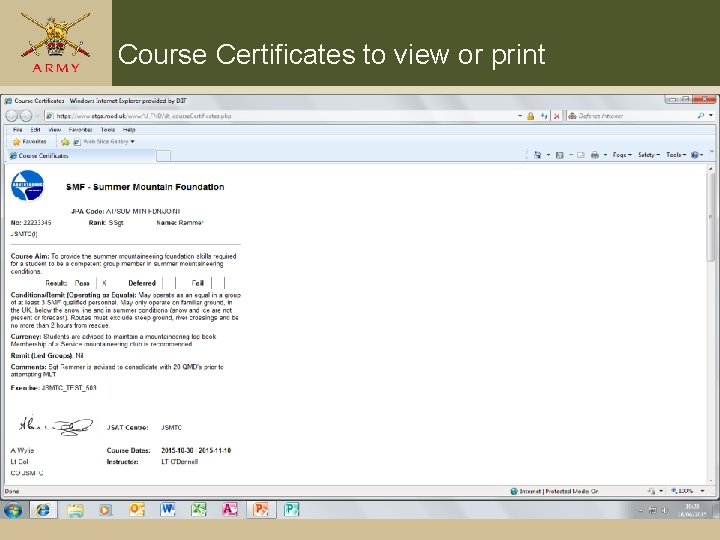Open Access from the taskbar
This screenshot has width=720, height=540.
point(230,510)
